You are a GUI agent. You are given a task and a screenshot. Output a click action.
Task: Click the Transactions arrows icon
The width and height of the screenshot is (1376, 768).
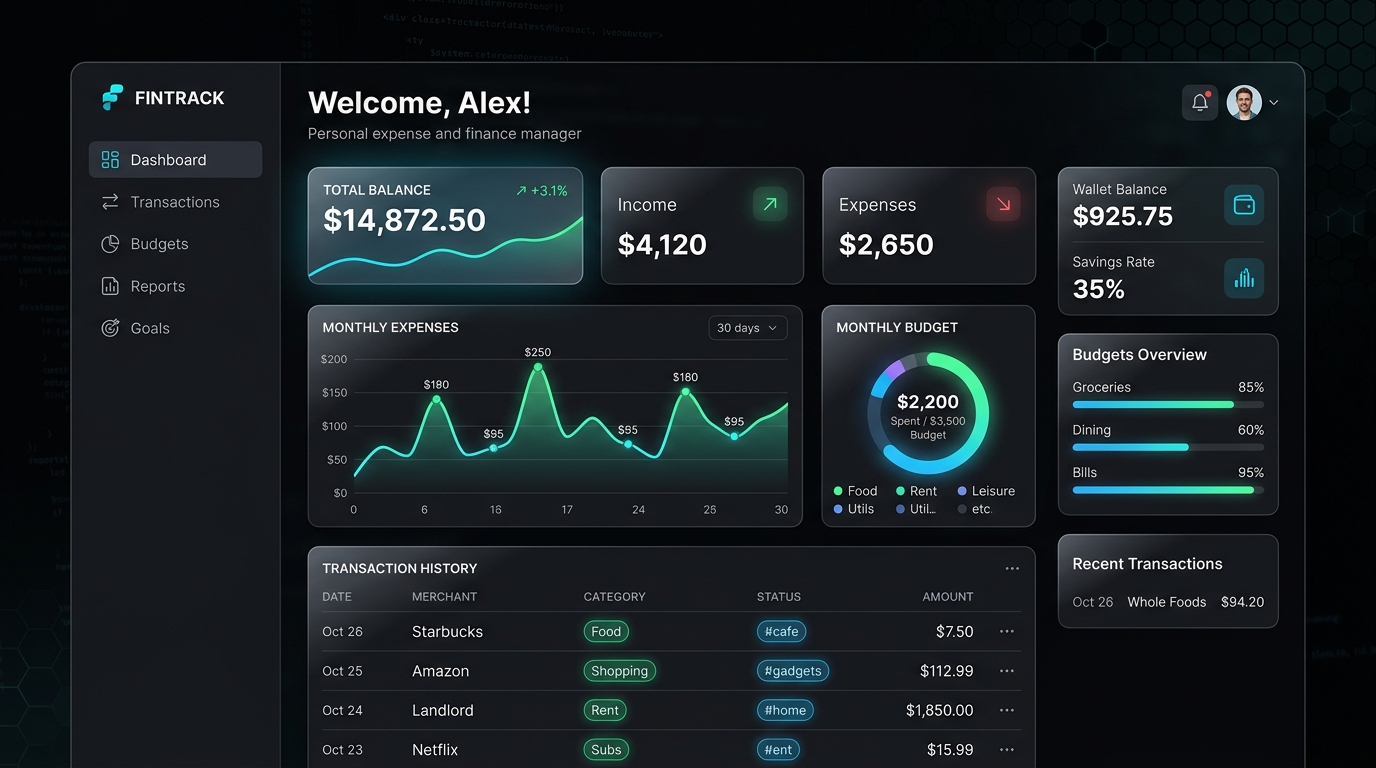[110, 202]
